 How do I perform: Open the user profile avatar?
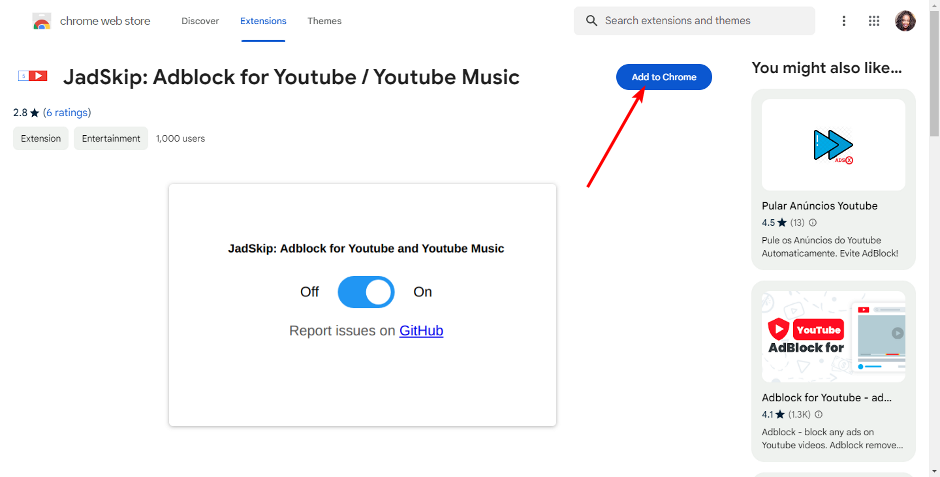click(905, 21)
